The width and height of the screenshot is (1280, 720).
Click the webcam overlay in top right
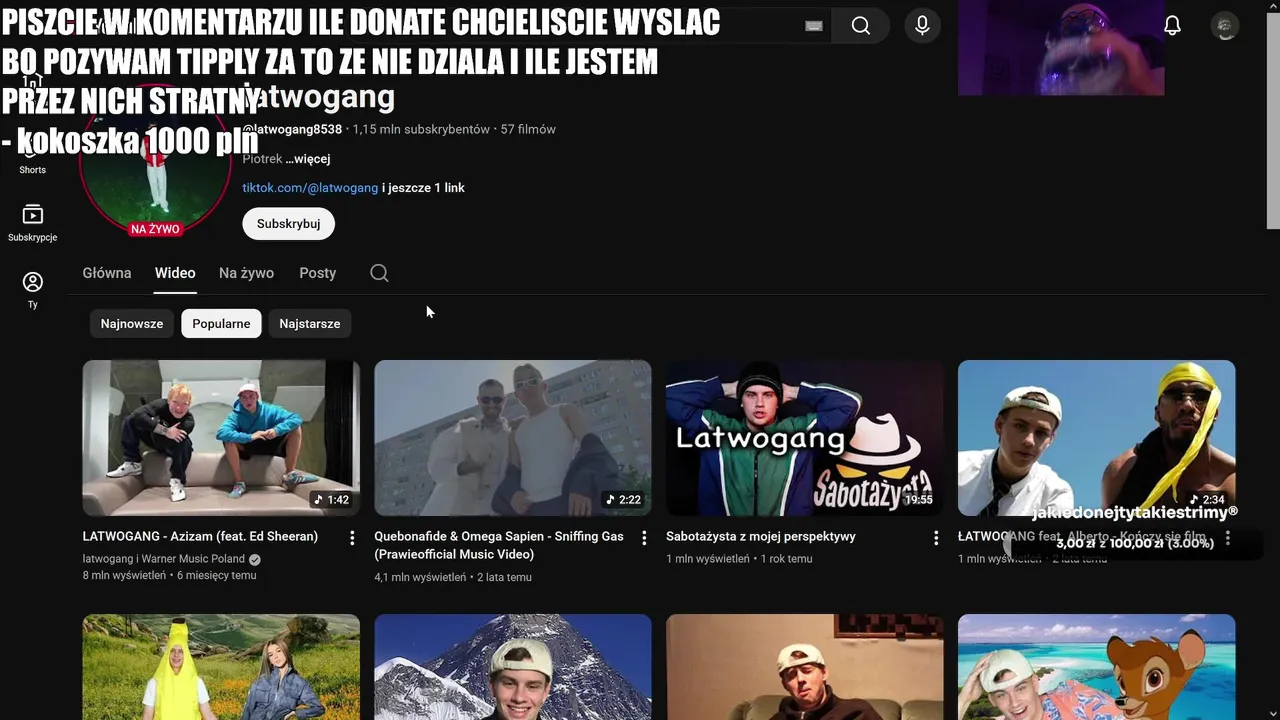(x=1061, y=48)
